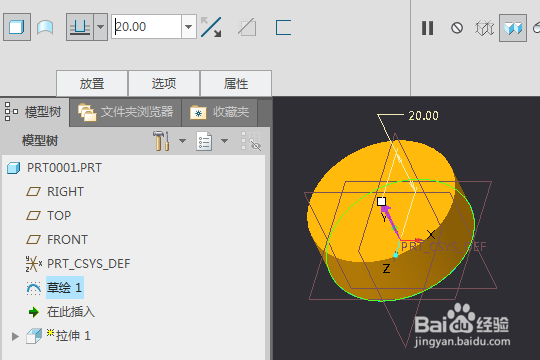
Task: Select PRT_CSYS_DEF coordinate system item
Action: click(x=89, y=264)
